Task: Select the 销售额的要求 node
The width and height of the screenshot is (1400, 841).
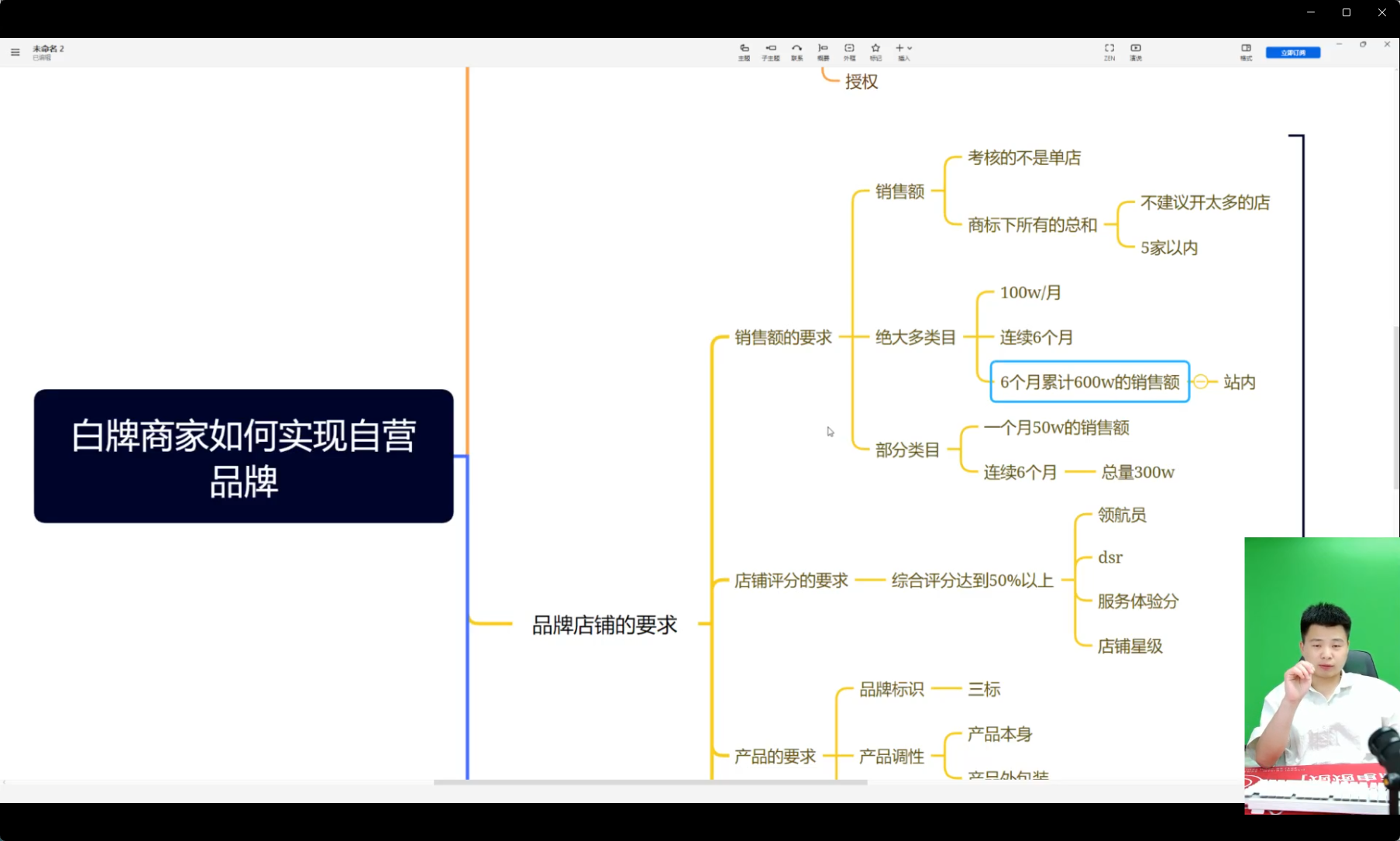Action: tap(783, 337)
